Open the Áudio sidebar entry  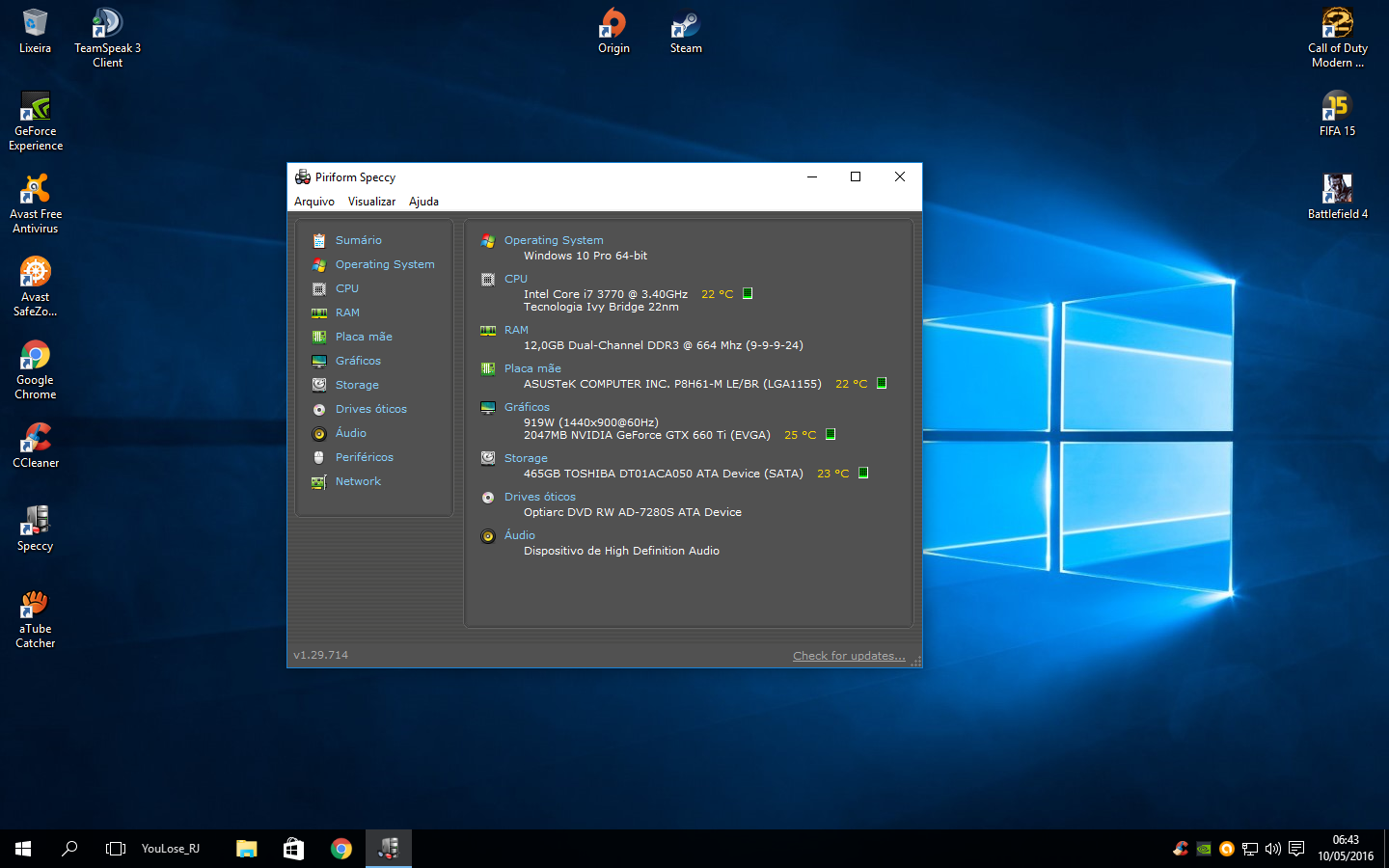click(x=351, y=433)
